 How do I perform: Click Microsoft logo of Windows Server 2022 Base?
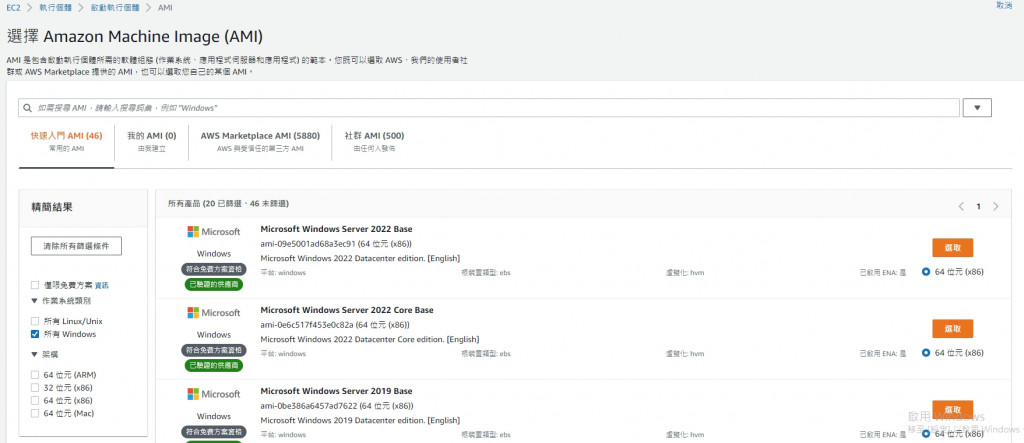click(x=214, y=232)
